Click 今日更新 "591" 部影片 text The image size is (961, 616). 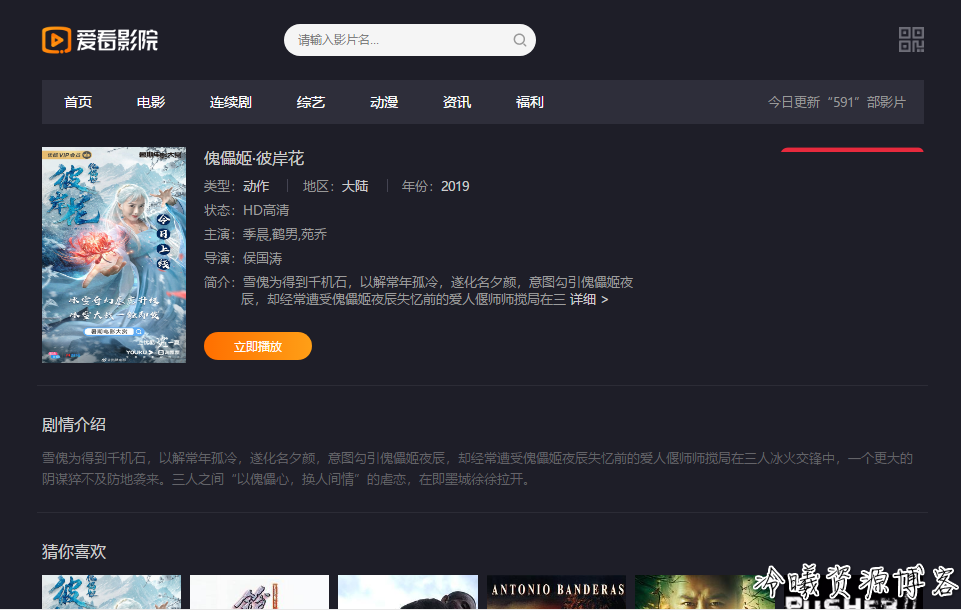tap(837, 102)
